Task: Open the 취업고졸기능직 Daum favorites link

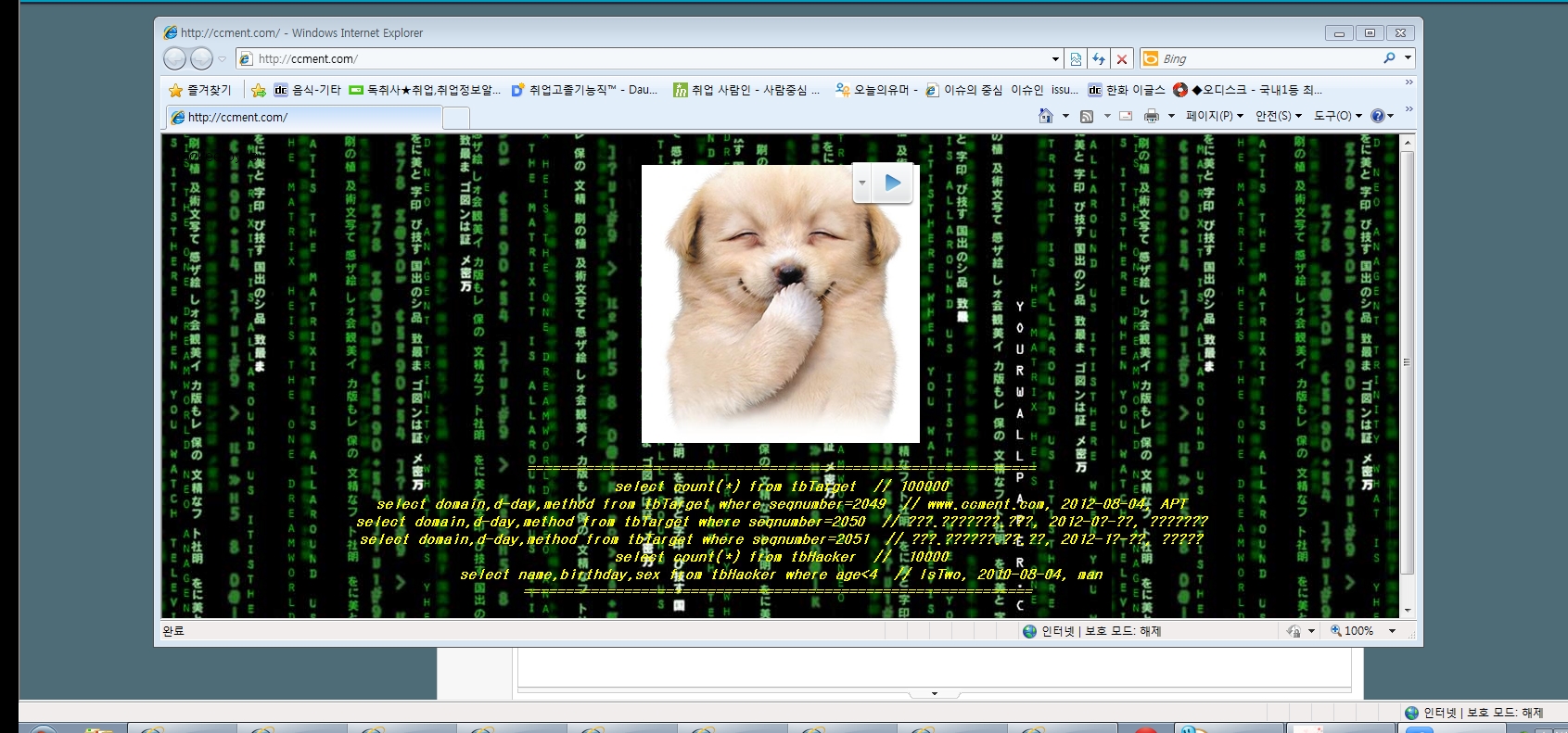Action: 584,90
